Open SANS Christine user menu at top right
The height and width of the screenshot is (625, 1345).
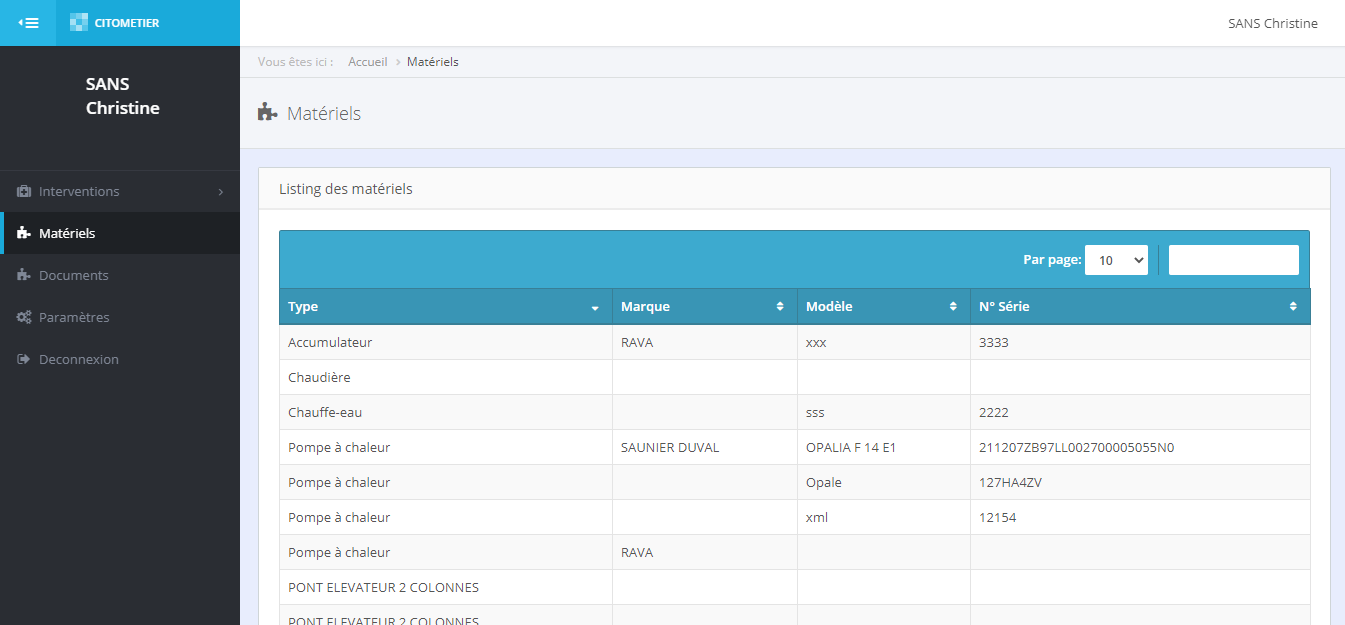pos(1272,23)
